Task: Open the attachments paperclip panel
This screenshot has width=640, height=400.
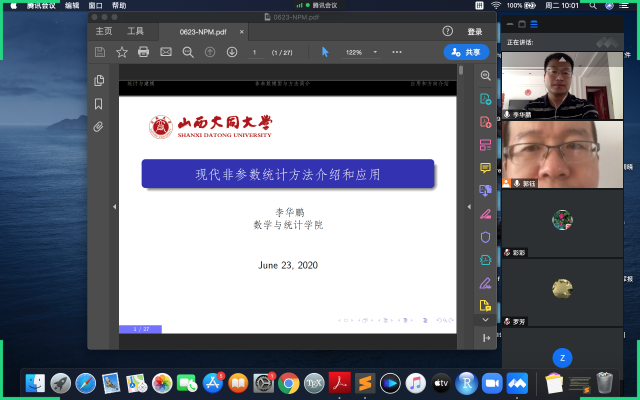Action: pos(99,127)
